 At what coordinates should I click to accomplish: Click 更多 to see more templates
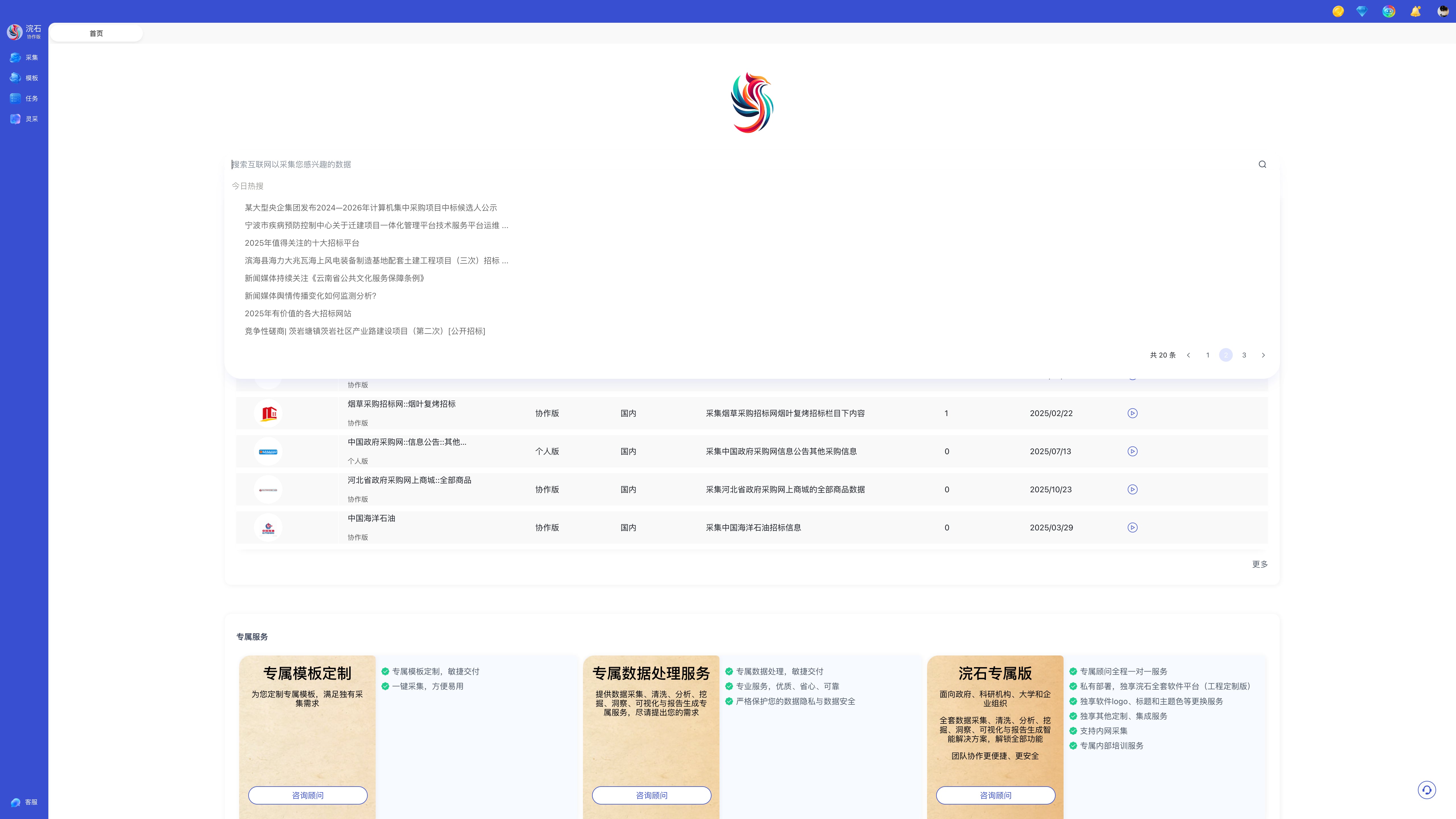coord(1260,564)
